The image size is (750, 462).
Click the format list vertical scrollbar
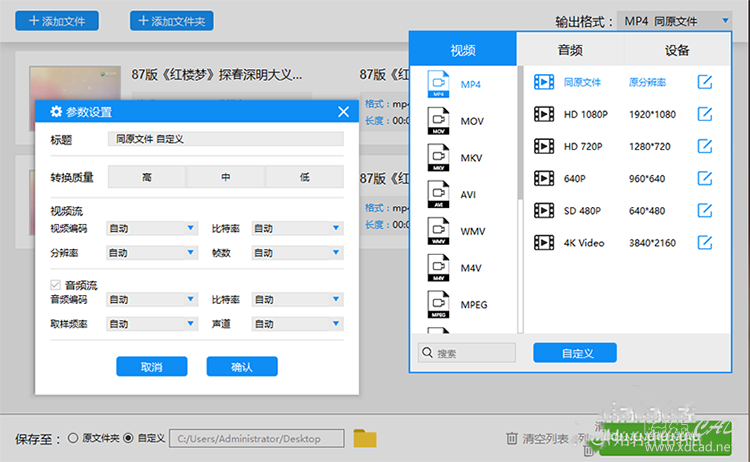[520, 133]
